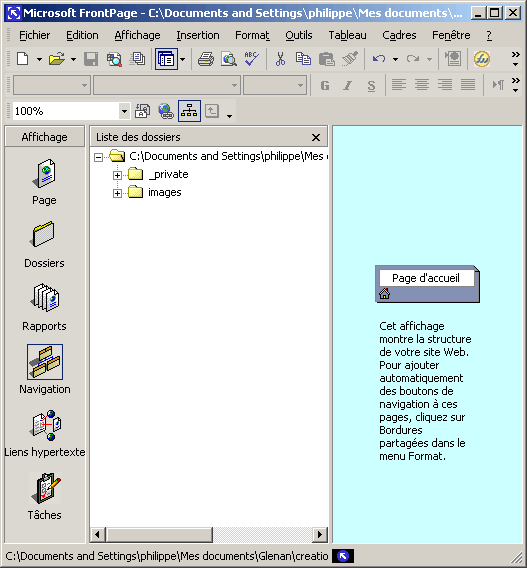
Task: Click the Save floppy disk icon
Action: (91, 59)
